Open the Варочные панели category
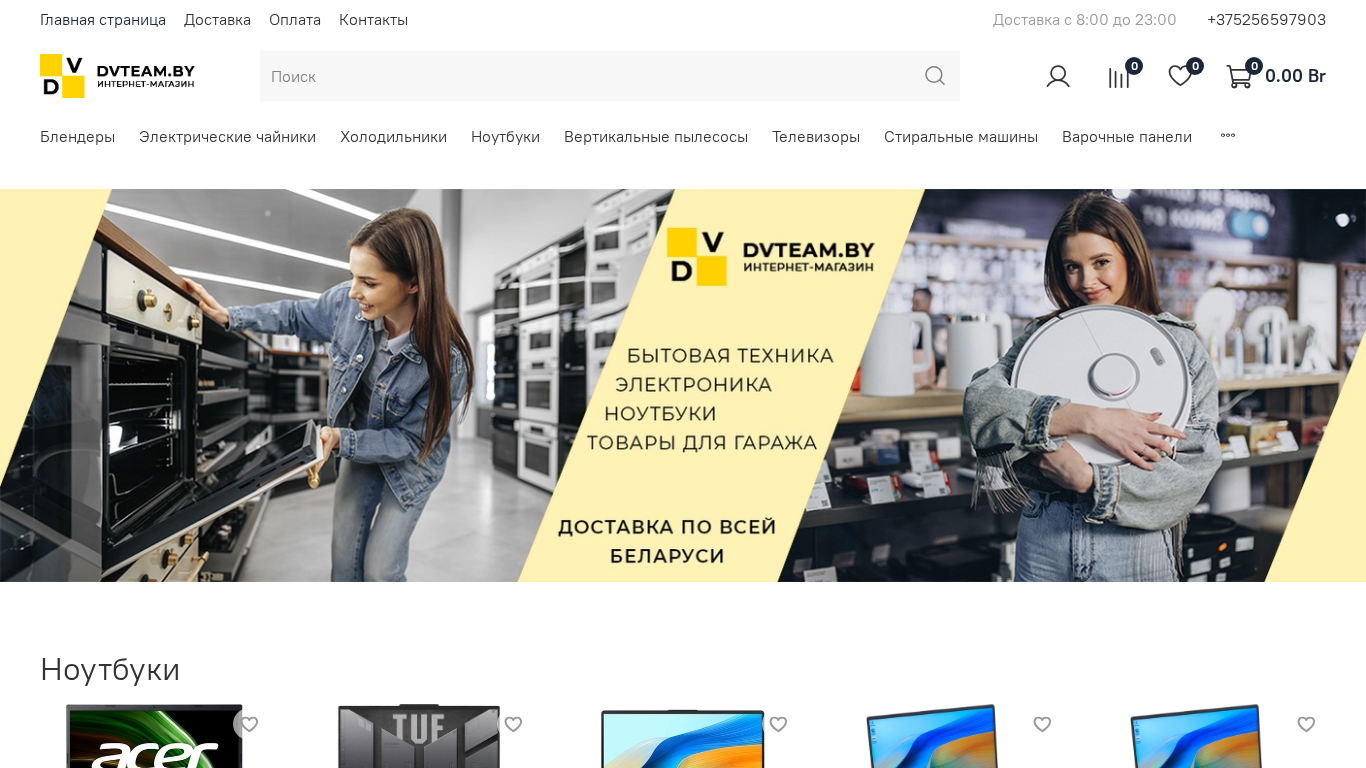Image resolution: width=1366 pixels, height=768 pixels. pos(1127,137)
